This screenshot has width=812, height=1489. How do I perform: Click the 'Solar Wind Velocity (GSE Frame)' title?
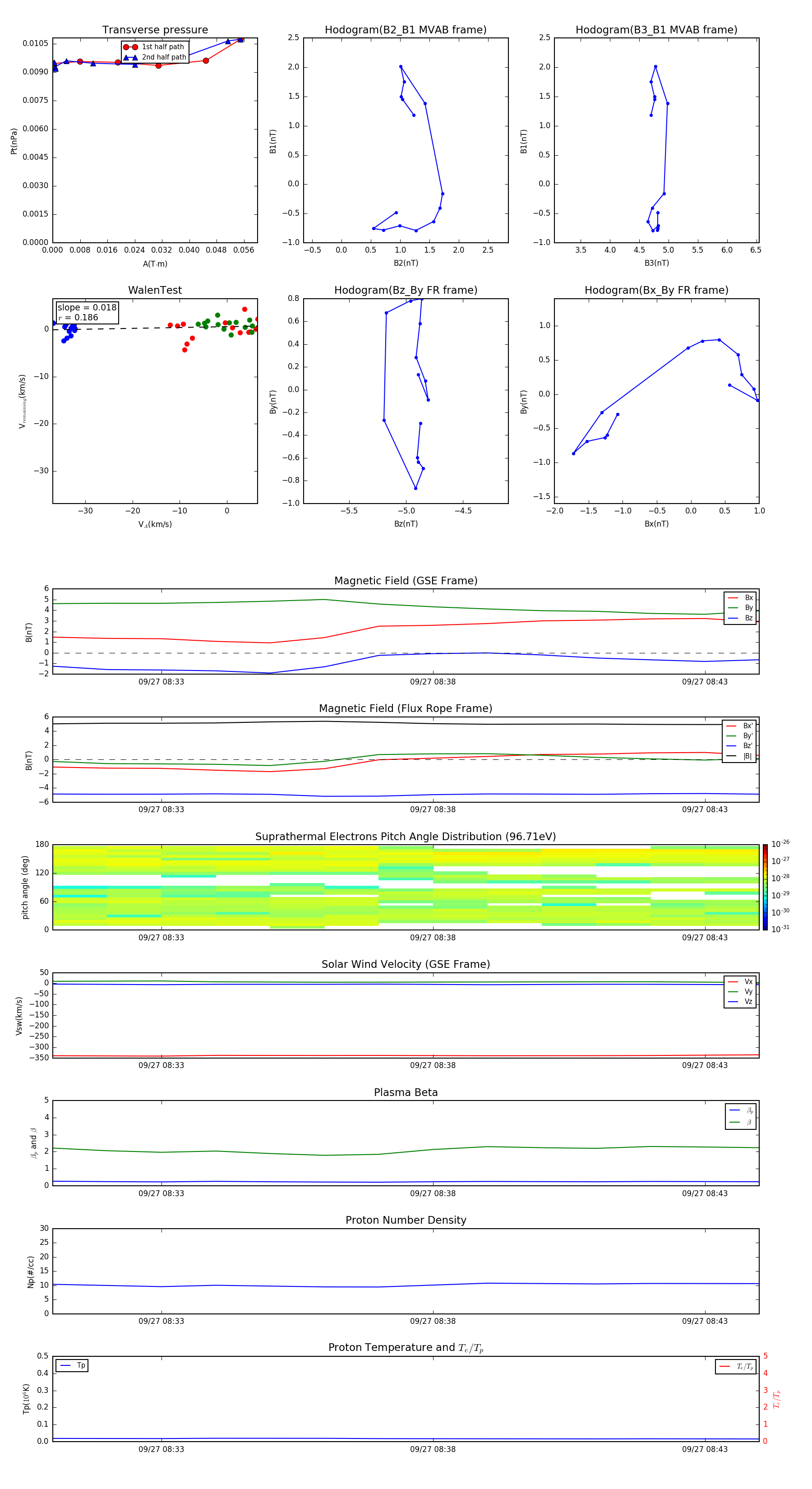[406, 964]
